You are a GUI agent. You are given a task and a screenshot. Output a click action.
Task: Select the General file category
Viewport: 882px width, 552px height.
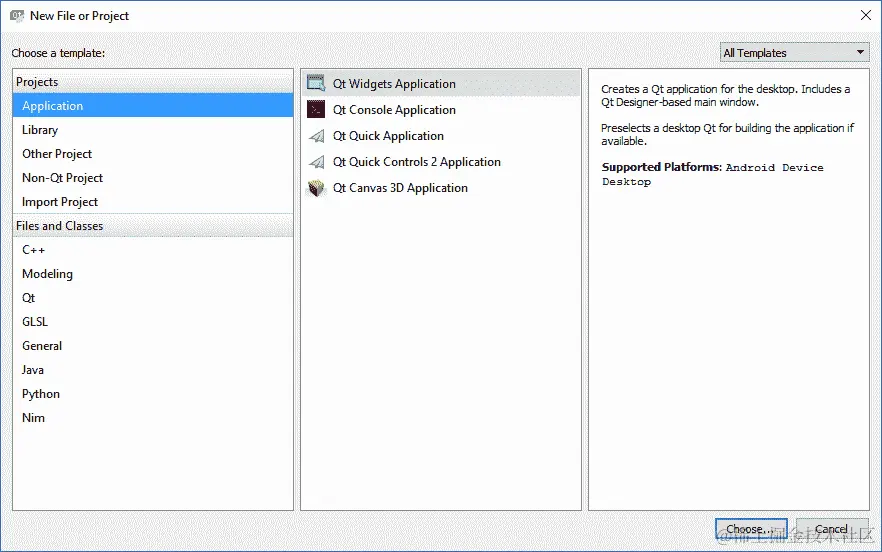click(153, 345)
